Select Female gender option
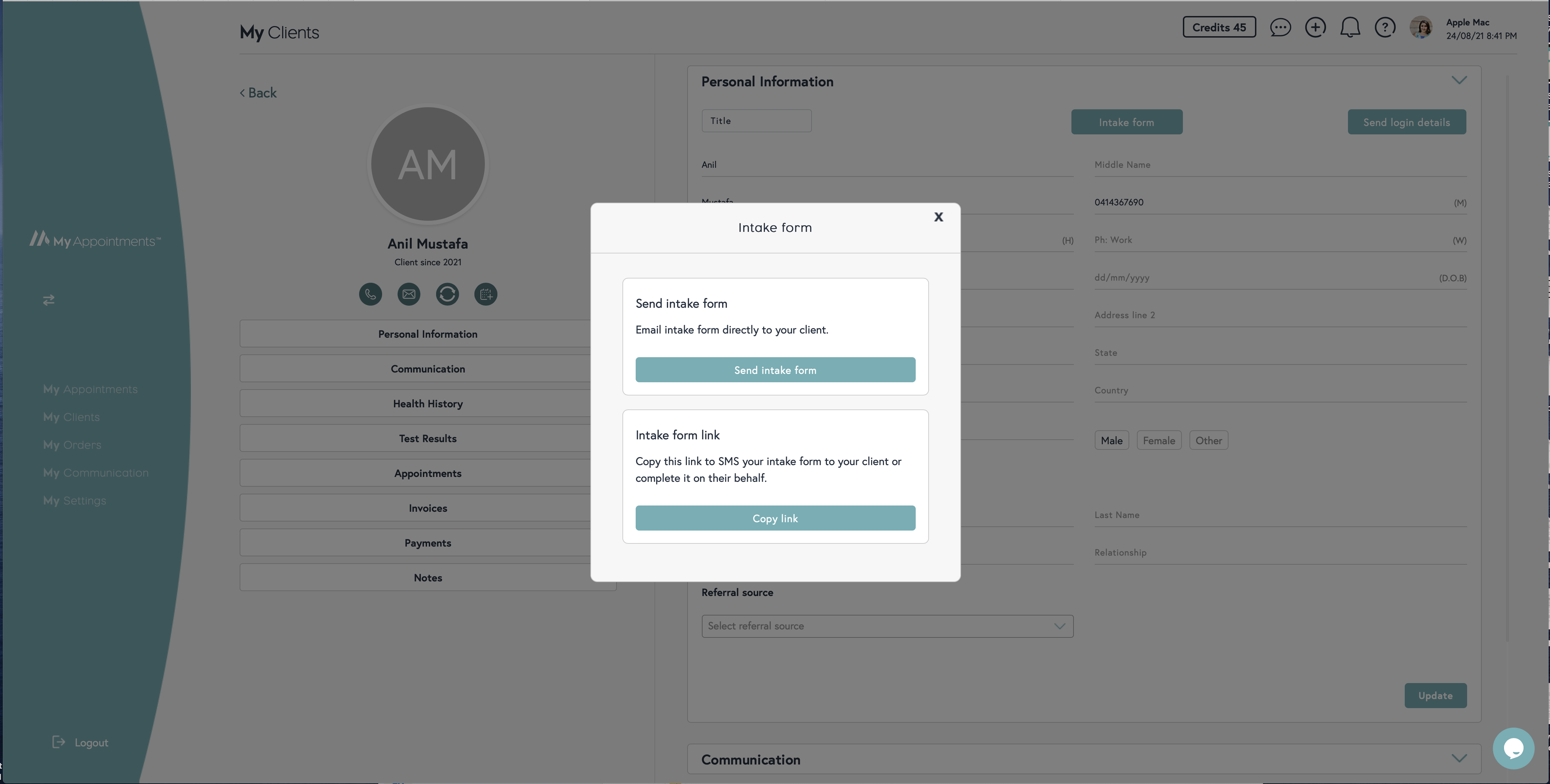This screenshot has height=784, width=1550. pyautogui.click(x=1158, y=441)
